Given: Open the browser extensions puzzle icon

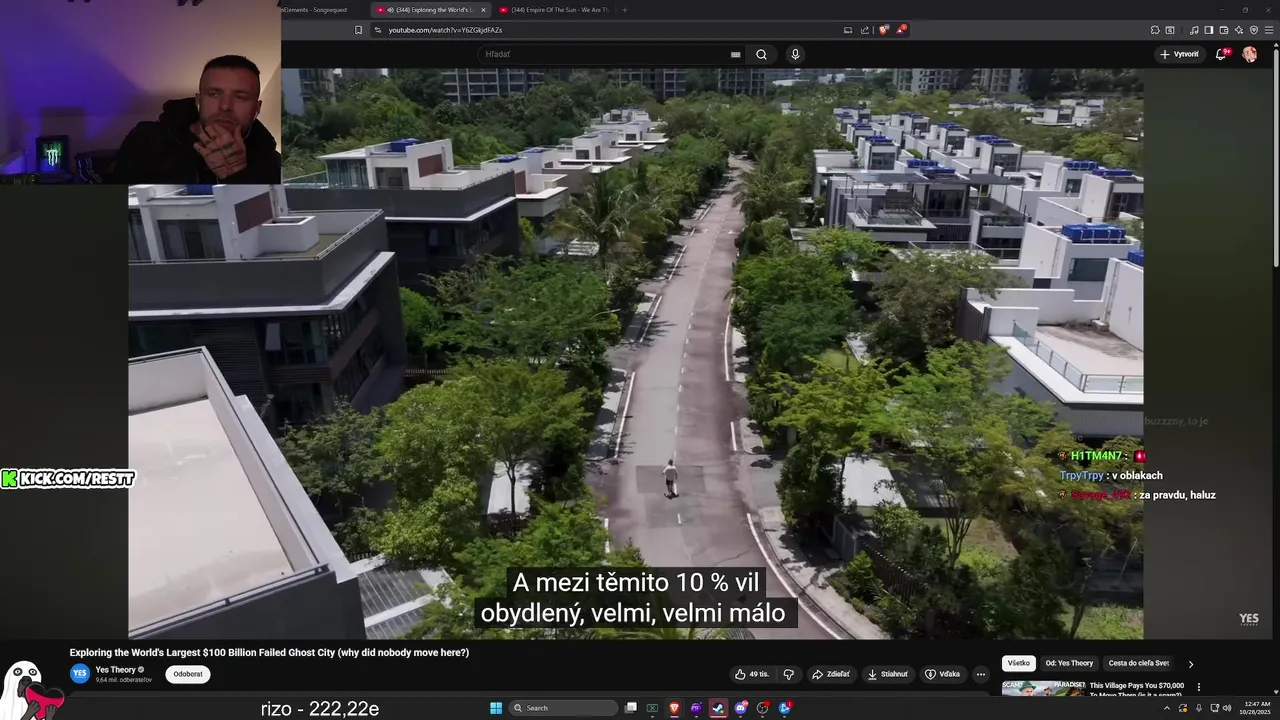Looking at the screenshot, I should pos(1155,30).
